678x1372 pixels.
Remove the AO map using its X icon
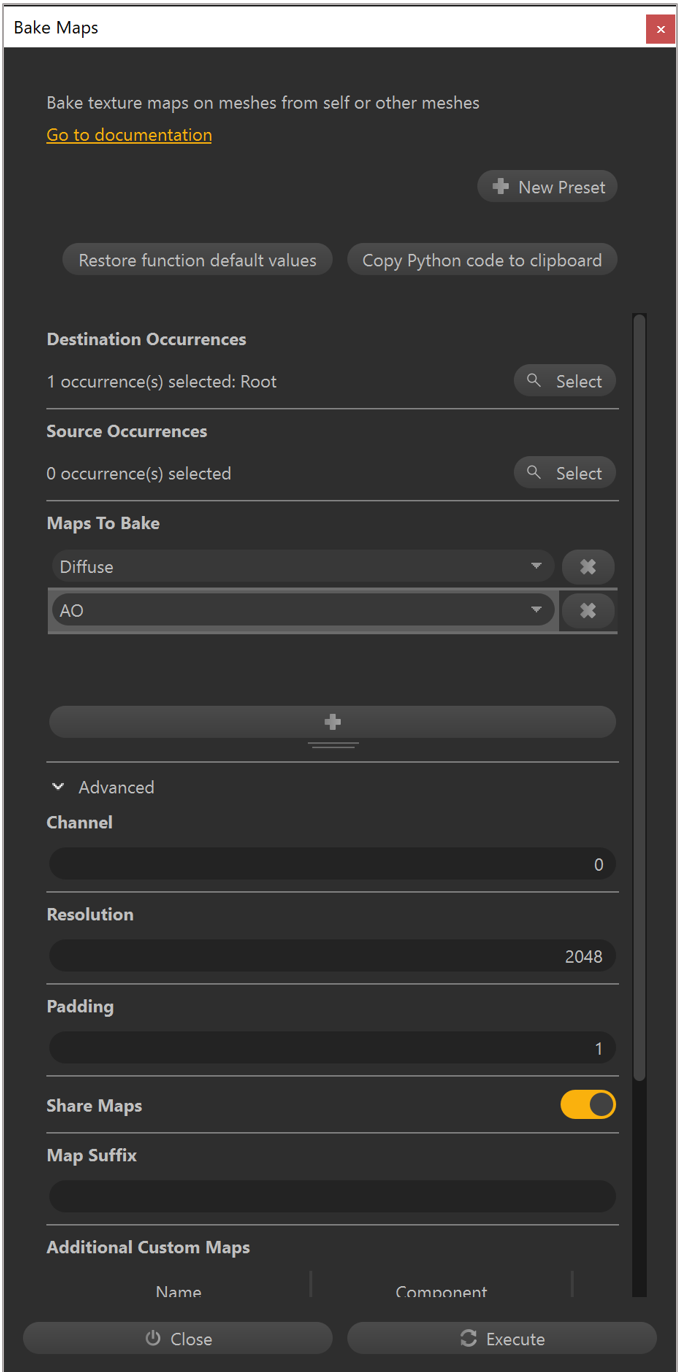pyautogui.click(x=588, y=610)
